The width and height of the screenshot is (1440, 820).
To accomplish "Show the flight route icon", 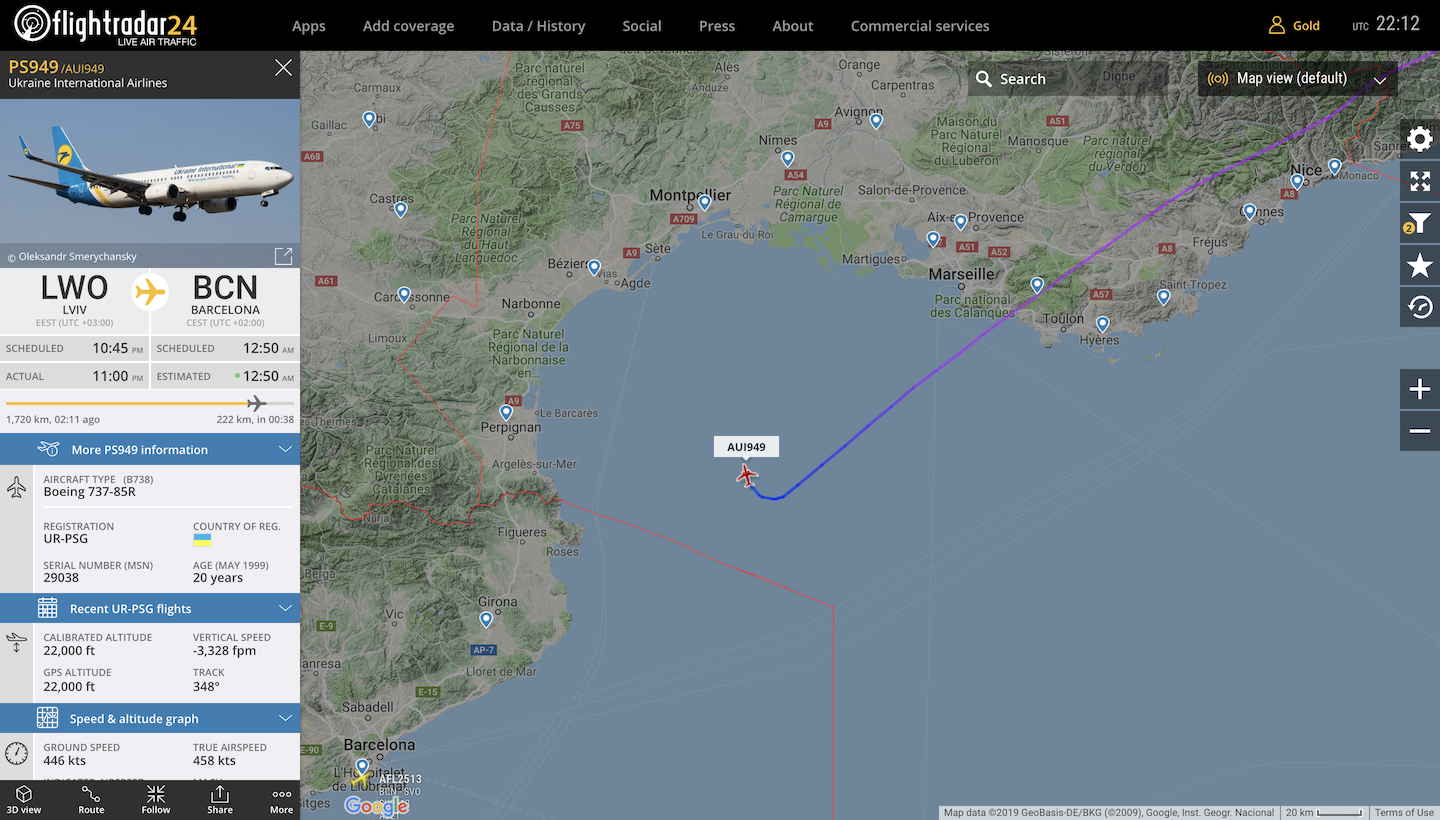I will click(91, 800).
